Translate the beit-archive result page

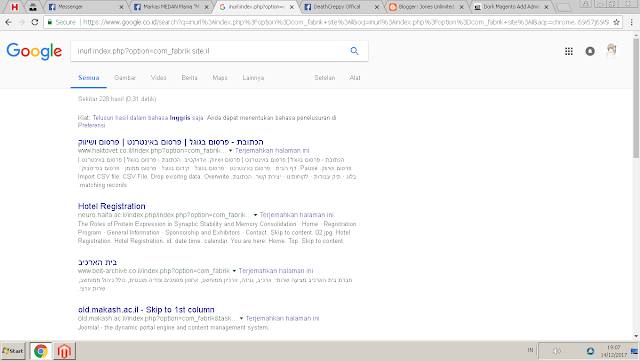click(x=276, y=271)
